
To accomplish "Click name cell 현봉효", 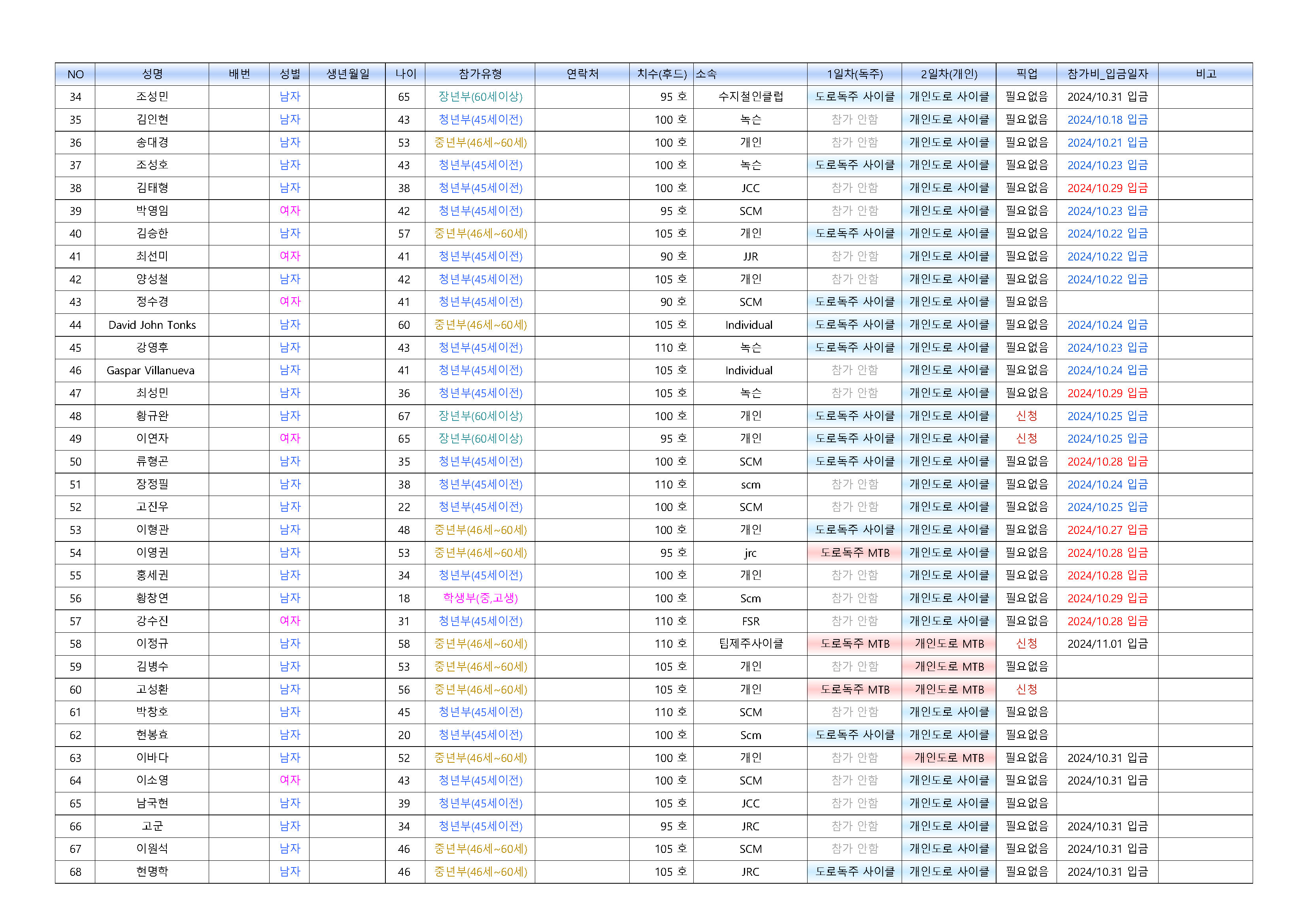I will 152,735.
